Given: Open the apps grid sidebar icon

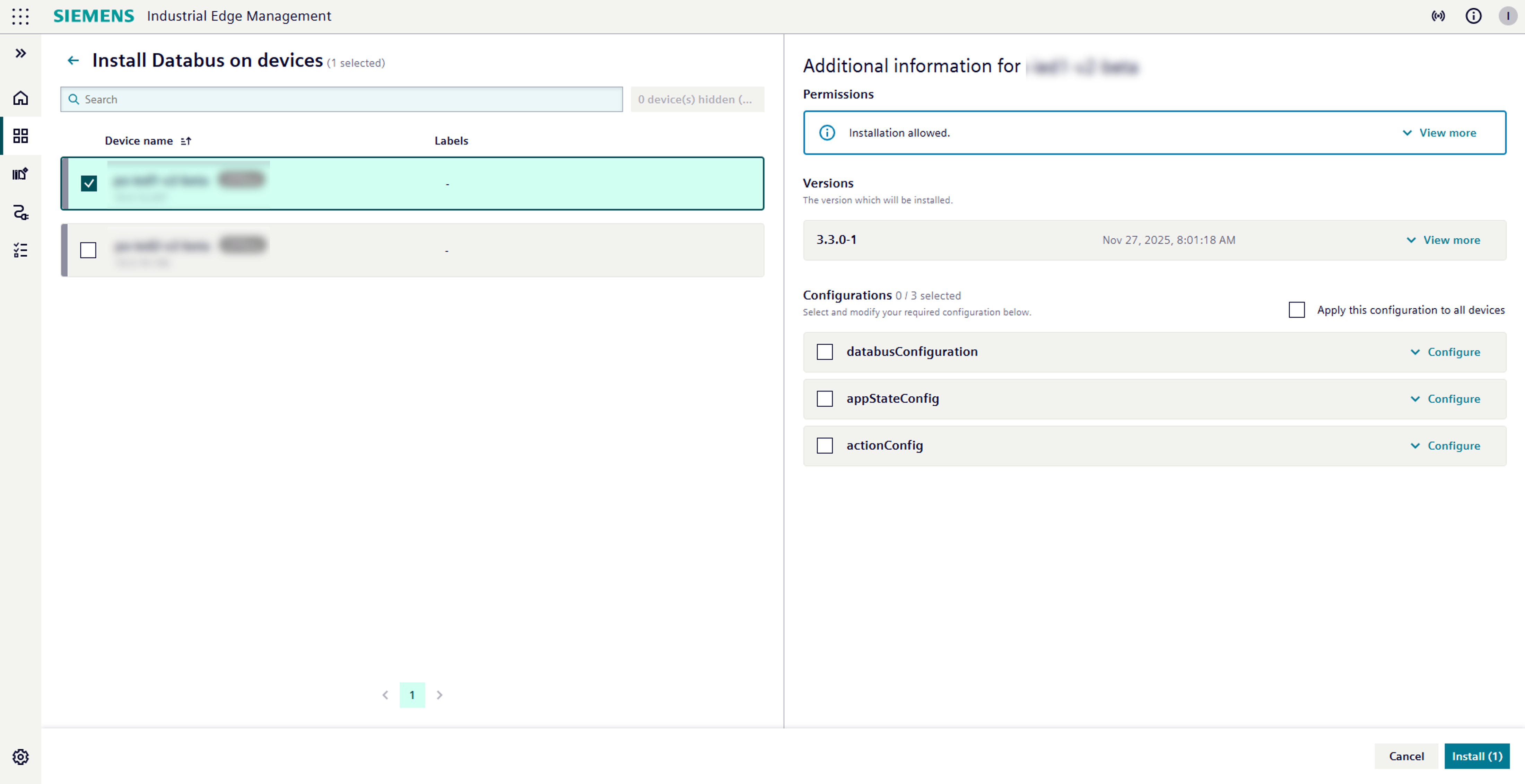Looking at the screenshot, I should (21, 136).
